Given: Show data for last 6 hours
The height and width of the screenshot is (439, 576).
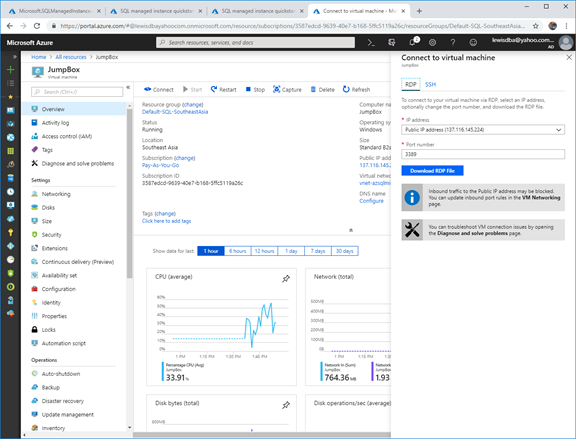Looking at the screenshot, I should pos(238,251).
